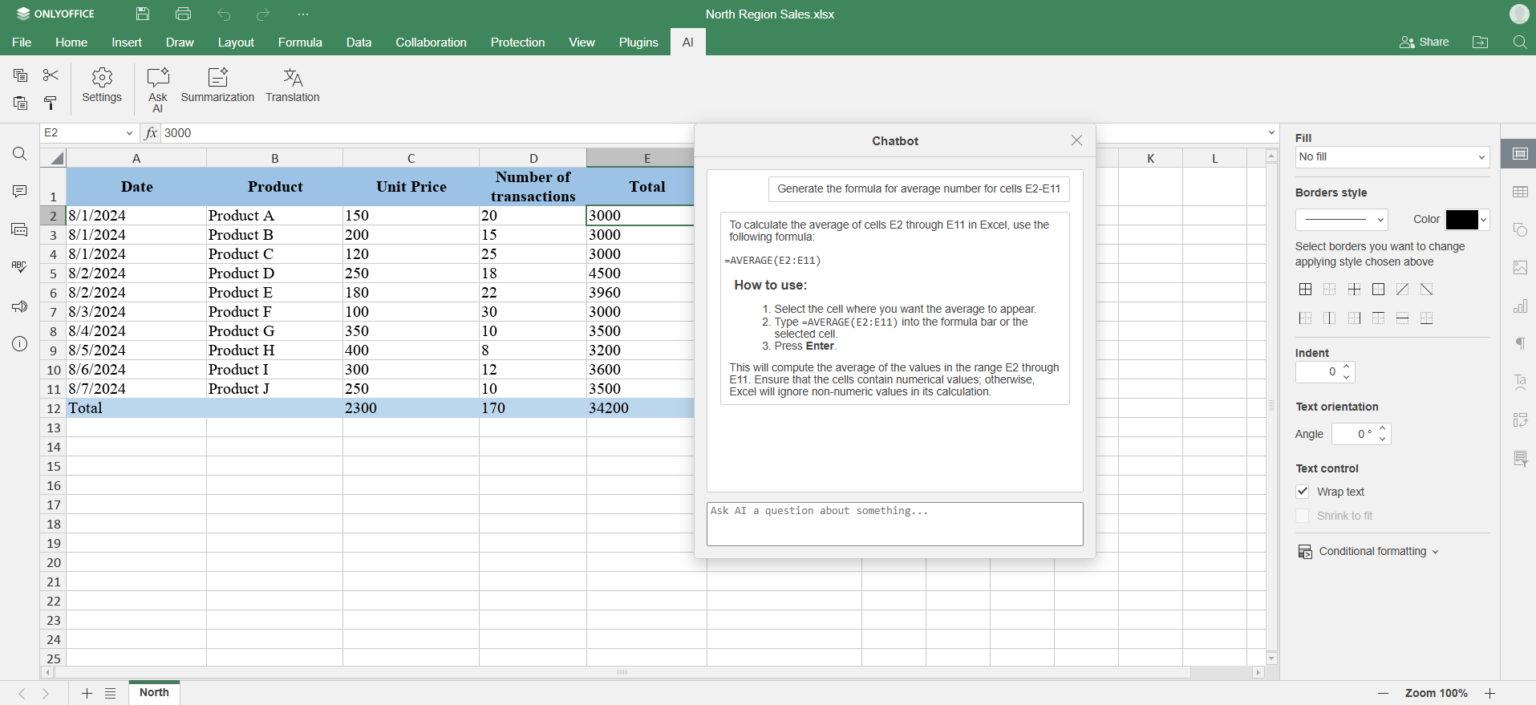Apply diagonal down border option
The width and height of the screenshot is (1536, 705).
(x=1426, y=289)
